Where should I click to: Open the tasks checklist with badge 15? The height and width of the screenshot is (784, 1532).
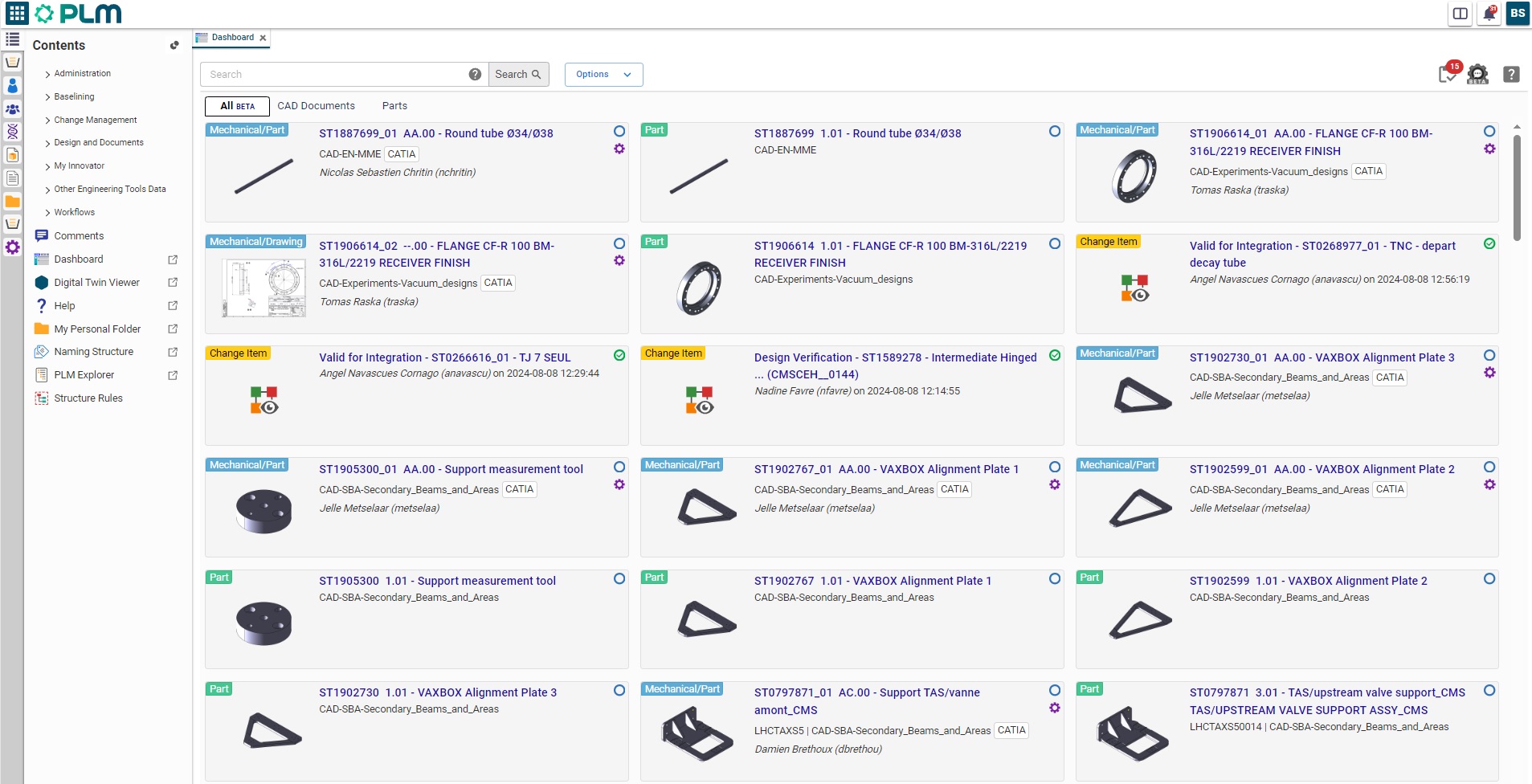click(1448, 73)
